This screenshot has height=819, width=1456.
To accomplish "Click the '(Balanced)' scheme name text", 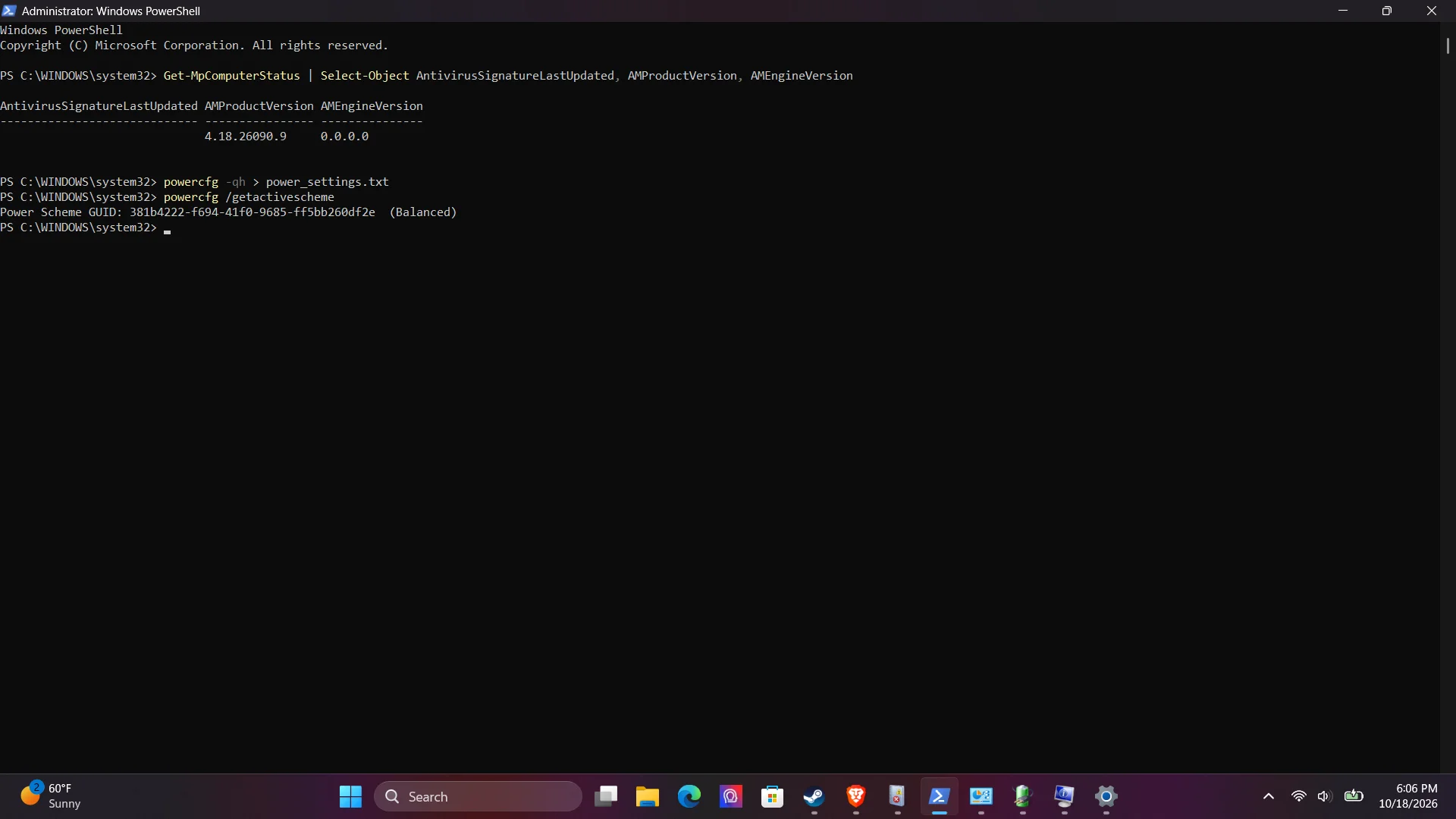I will (x=423, y=212).
